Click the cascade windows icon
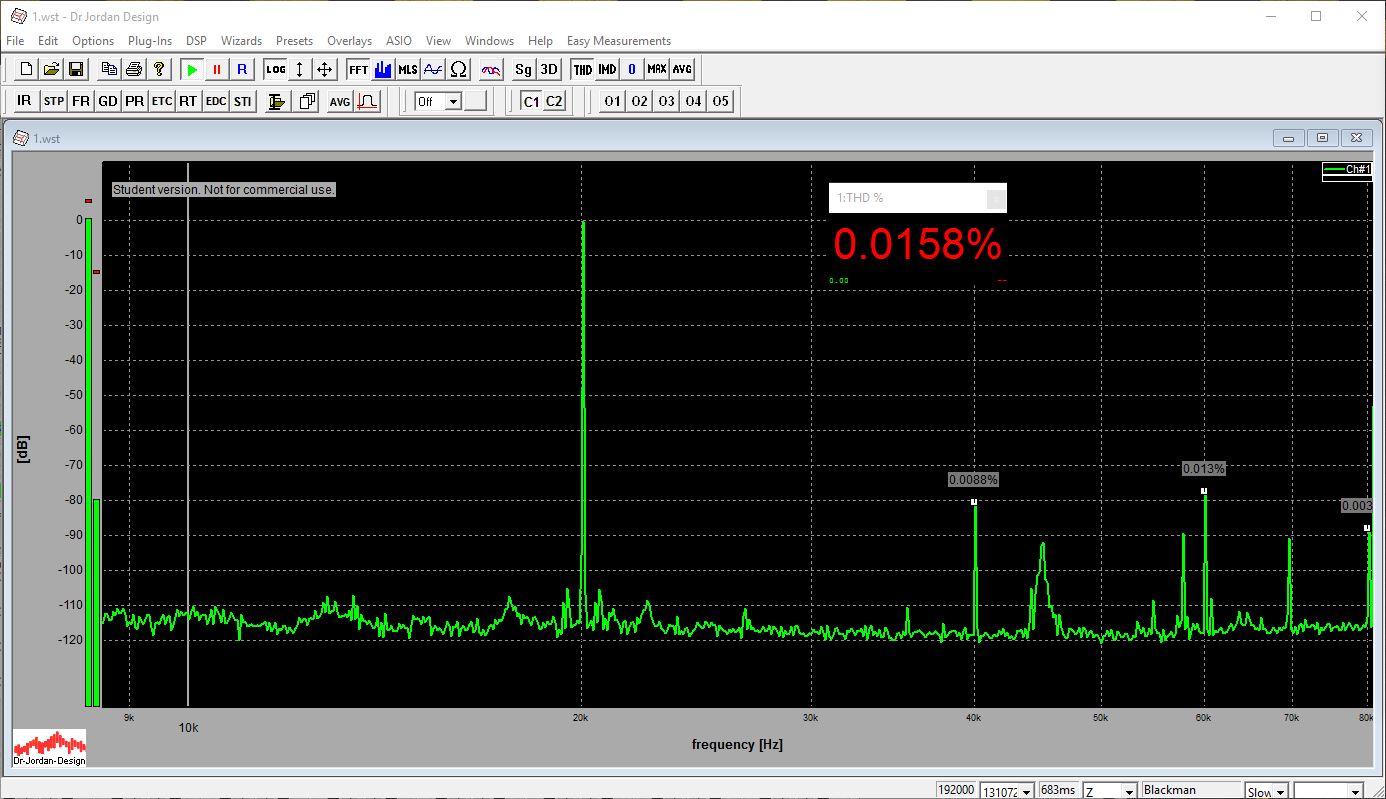 tap(307, 101)
